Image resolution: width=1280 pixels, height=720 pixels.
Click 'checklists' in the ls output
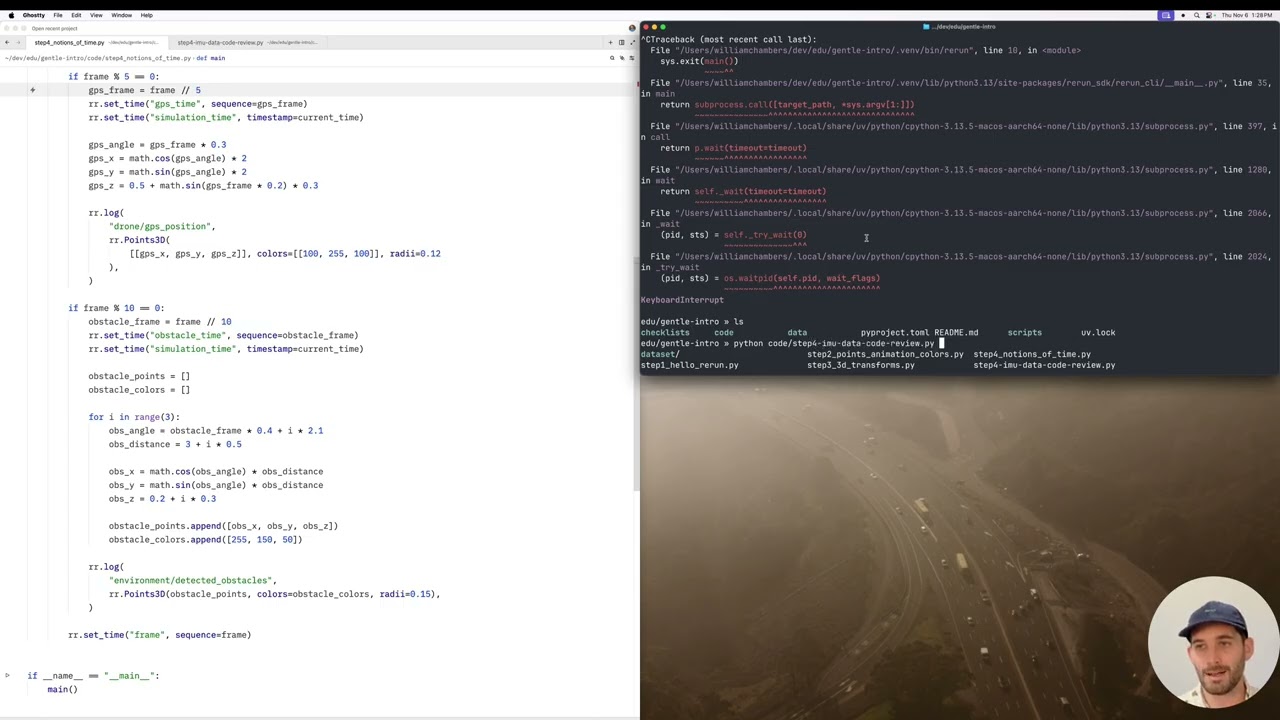point(665,332)
